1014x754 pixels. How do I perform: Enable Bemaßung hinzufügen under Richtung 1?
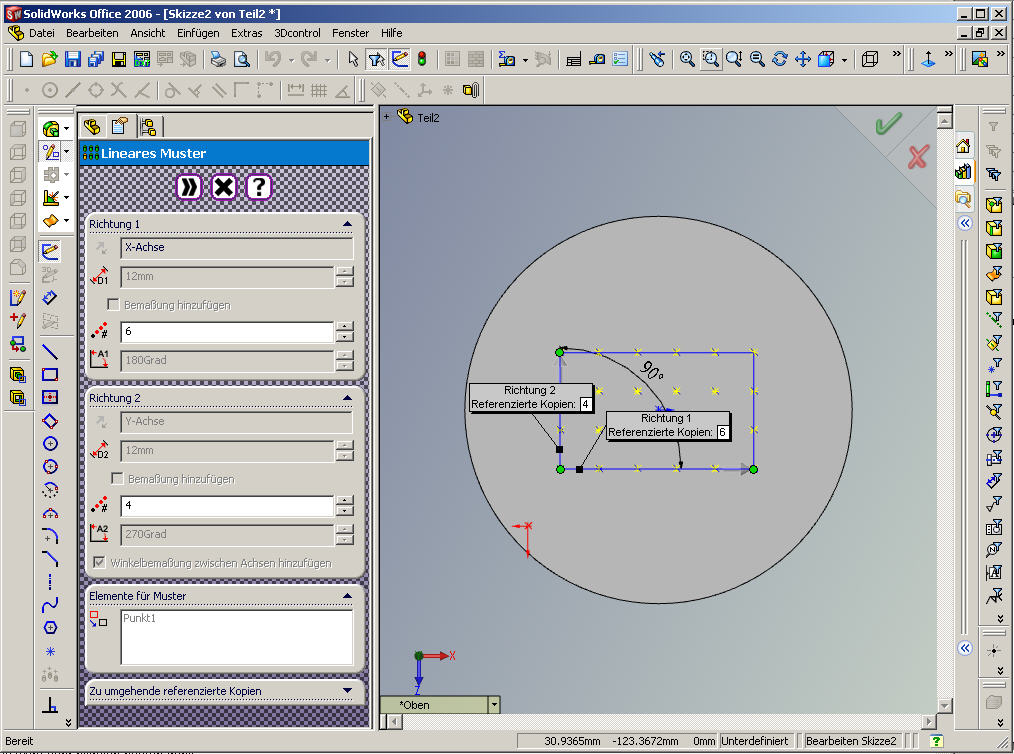114,305
